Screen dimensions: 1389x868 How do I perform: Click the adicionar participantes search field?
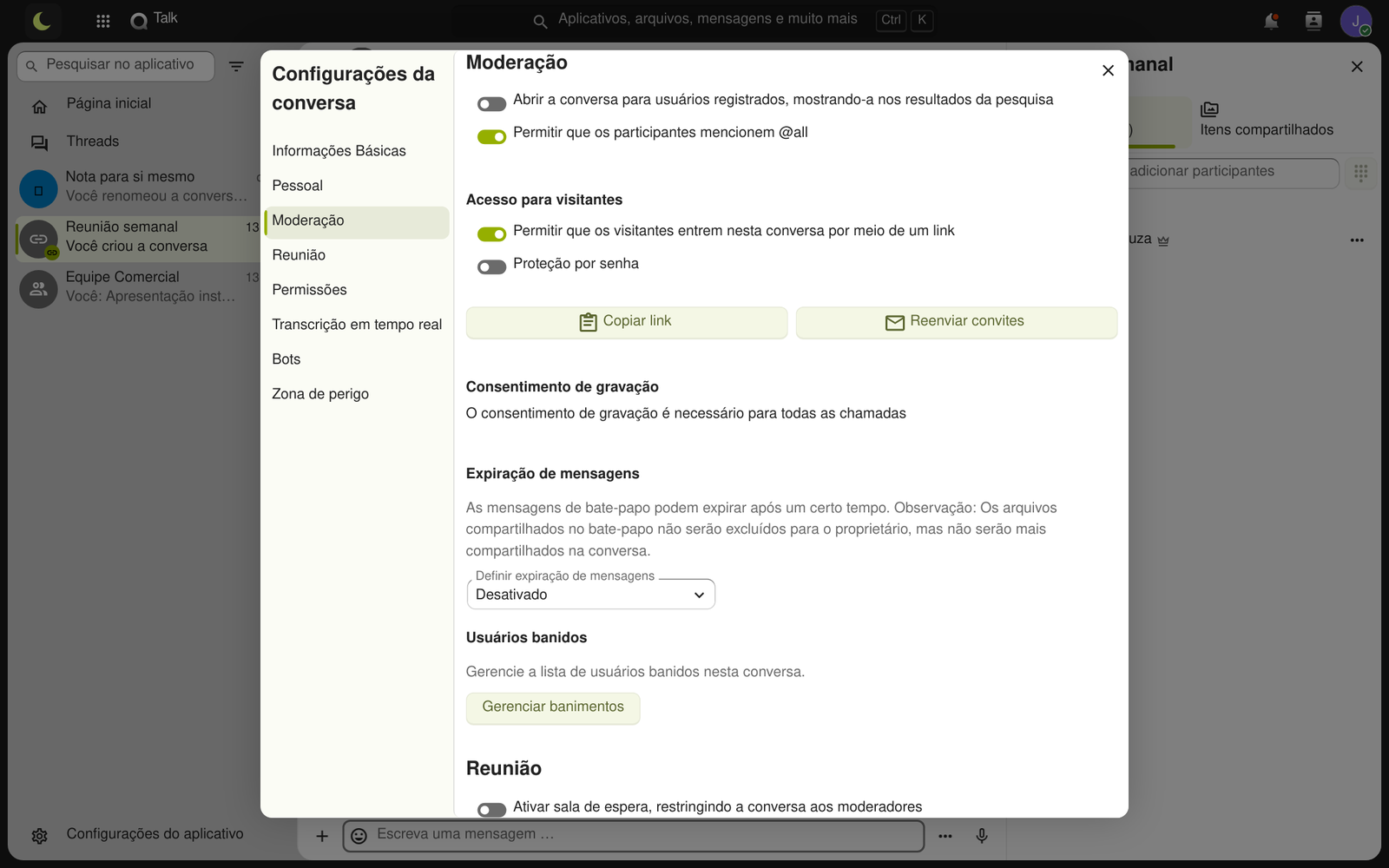point(1233,172)
